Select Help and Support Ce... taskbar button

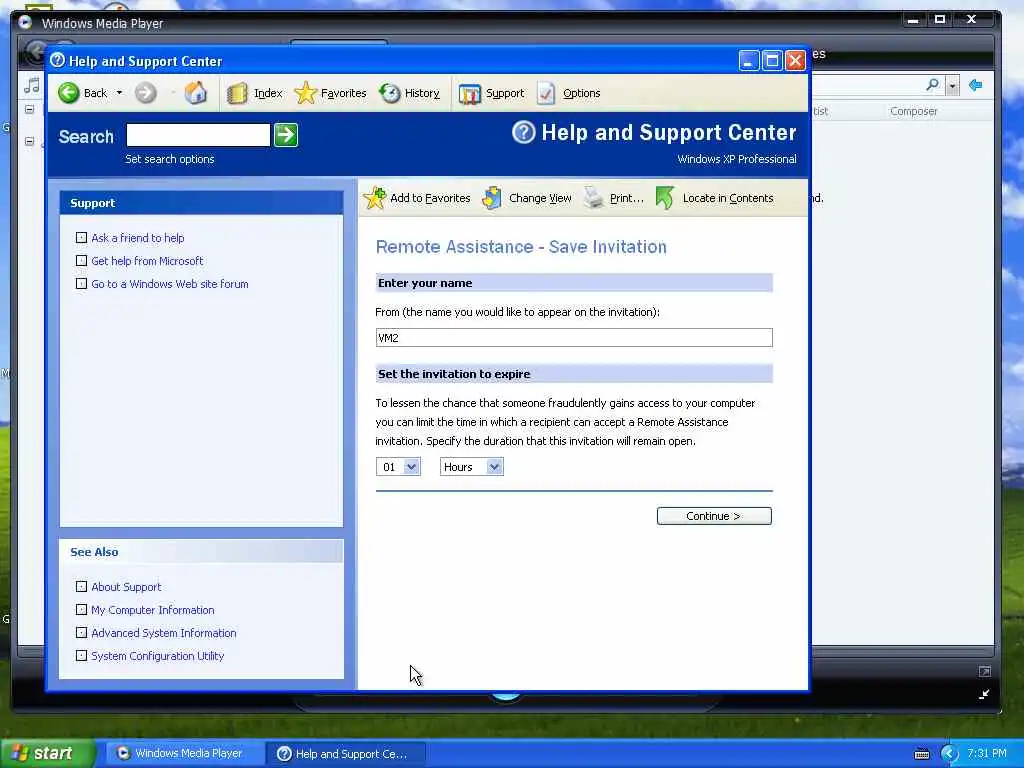click(345, 754)
